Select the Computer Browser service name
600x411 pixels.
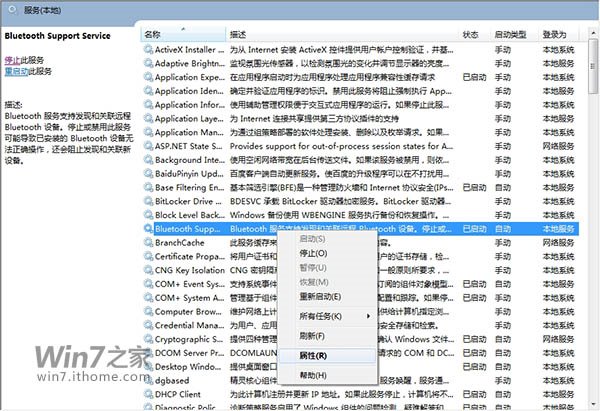[188, 311]
